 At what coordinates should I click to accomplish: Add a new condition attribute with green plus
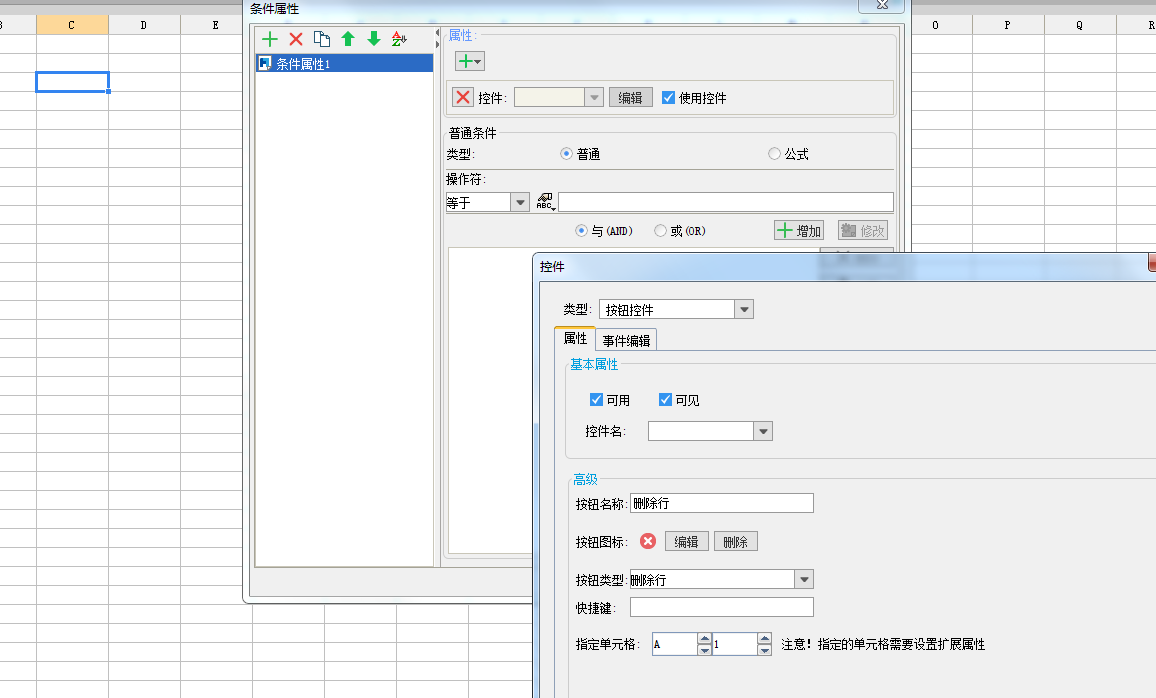tap(270, 39)
